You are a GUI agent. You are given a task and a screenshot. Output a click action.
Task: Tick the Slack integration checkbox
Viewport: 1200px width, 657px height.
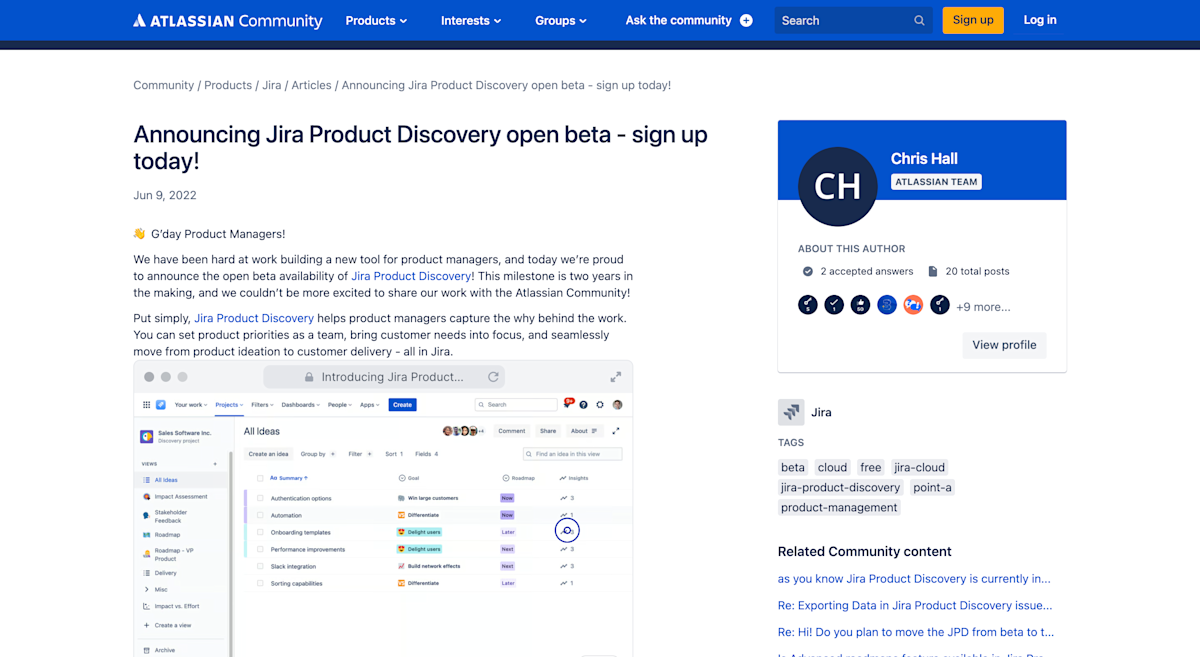[260, 566]
